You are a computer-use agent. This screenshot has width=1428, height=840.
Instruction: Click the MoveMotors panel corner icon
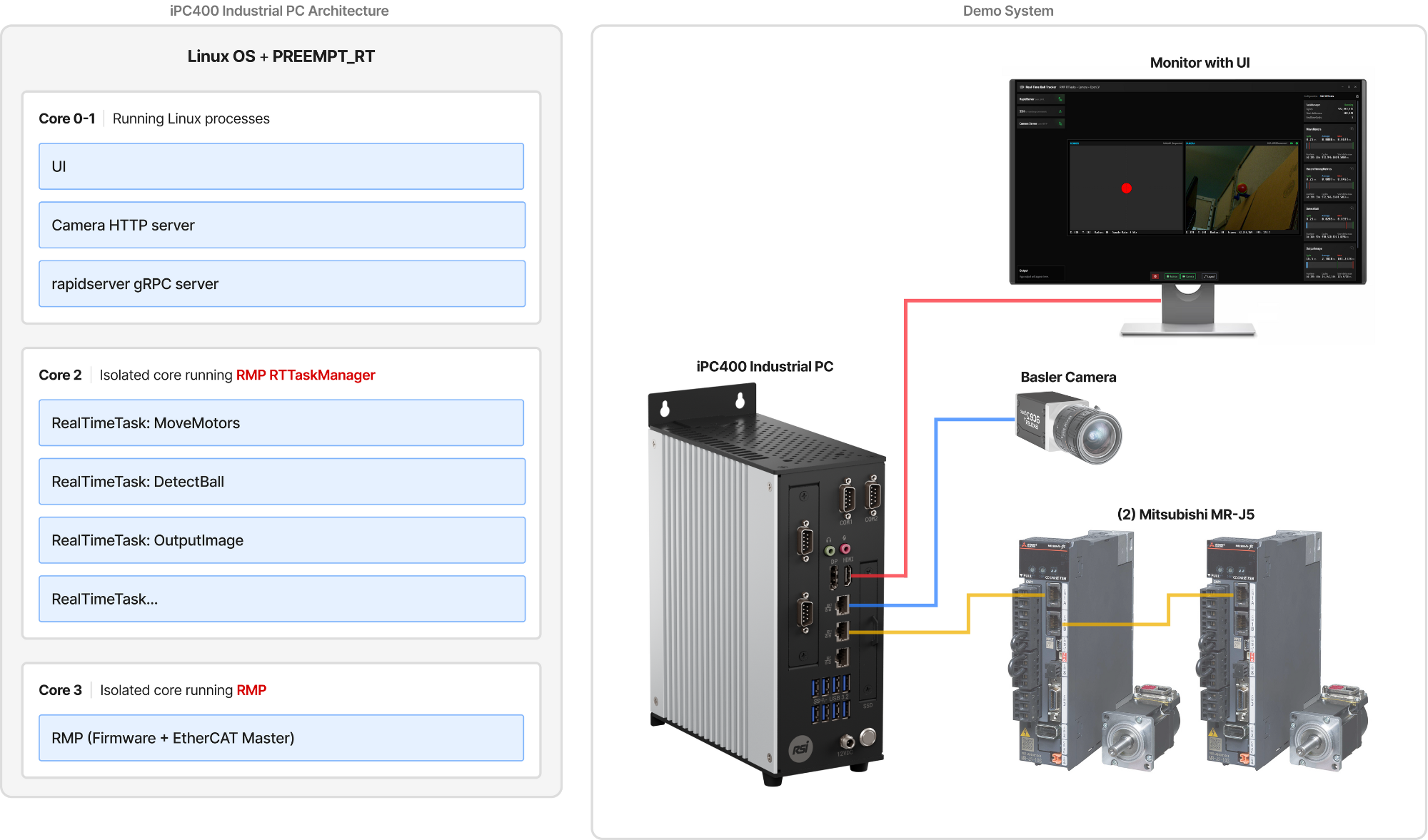coord(1352,129)
